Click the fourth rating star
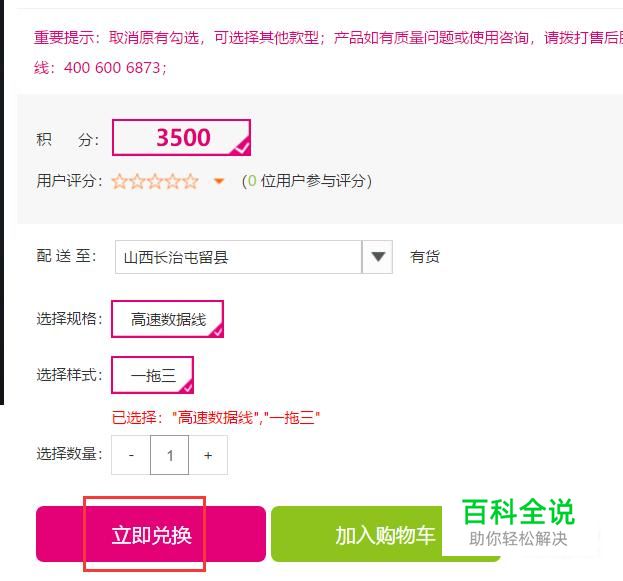Screen dimensions: 623x581 (x=173, y=182)
